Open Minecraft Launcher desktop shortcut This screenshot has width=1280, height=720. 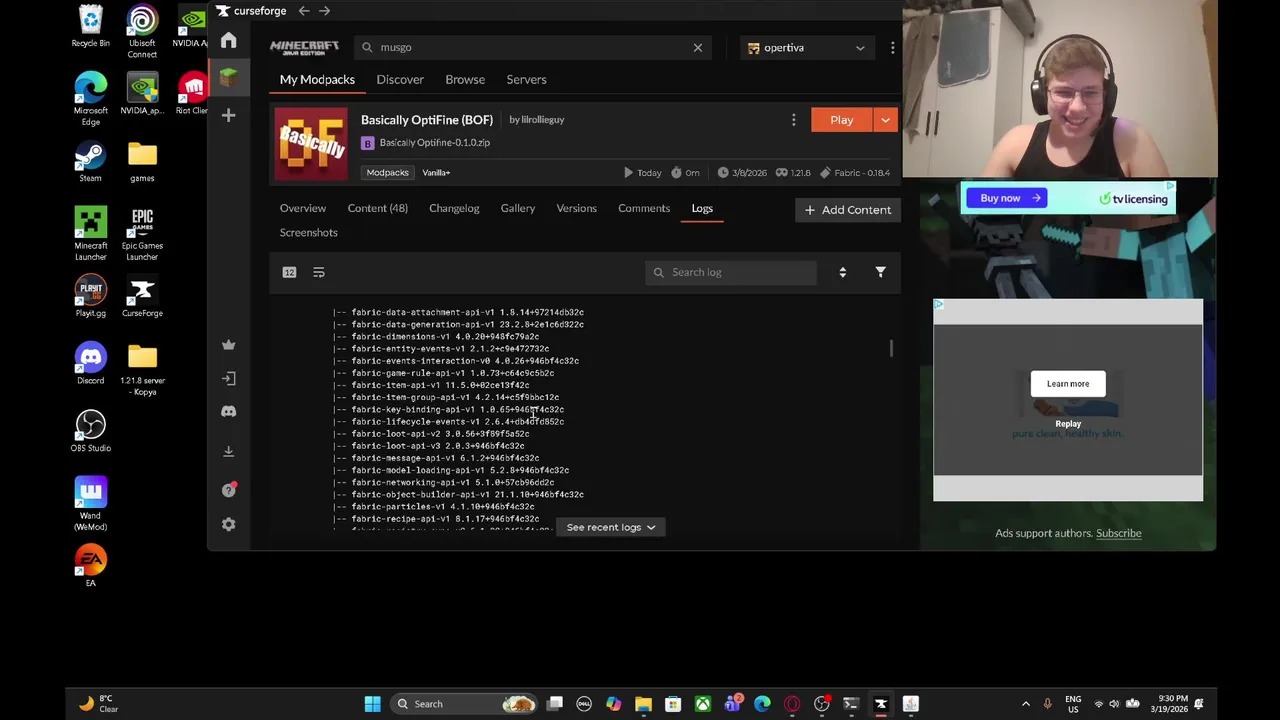coord(90,233)
